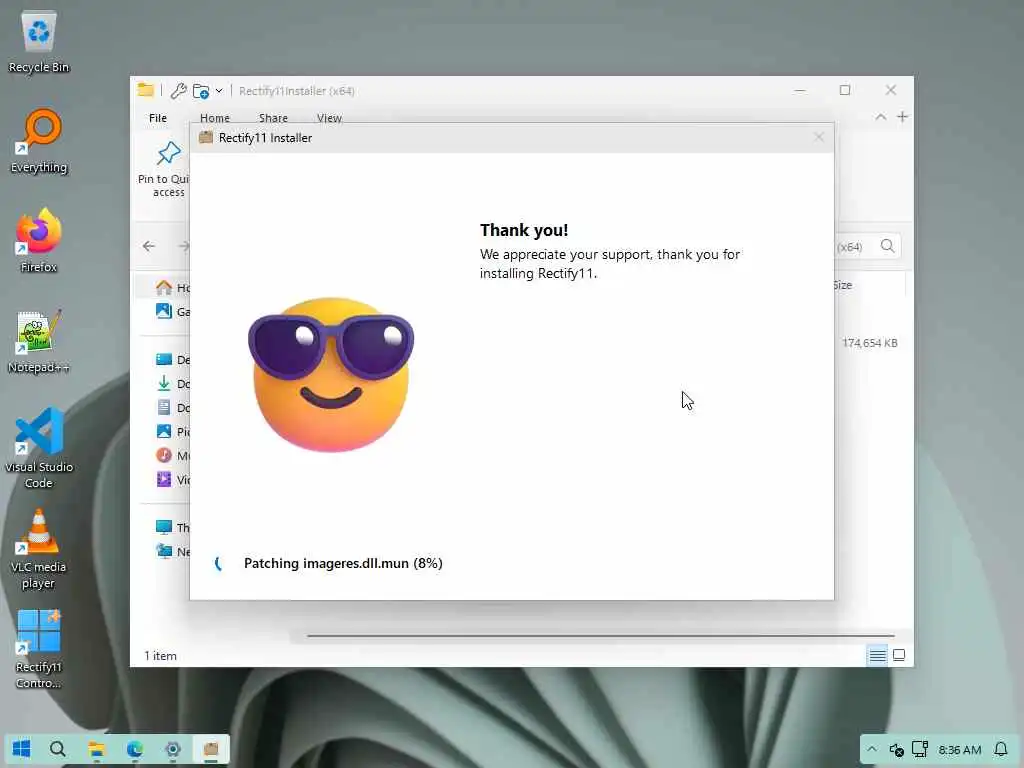Click the Explorer search magnifier icon
Viewport: 1024px width, 768px height.
(x=888, y=246)
